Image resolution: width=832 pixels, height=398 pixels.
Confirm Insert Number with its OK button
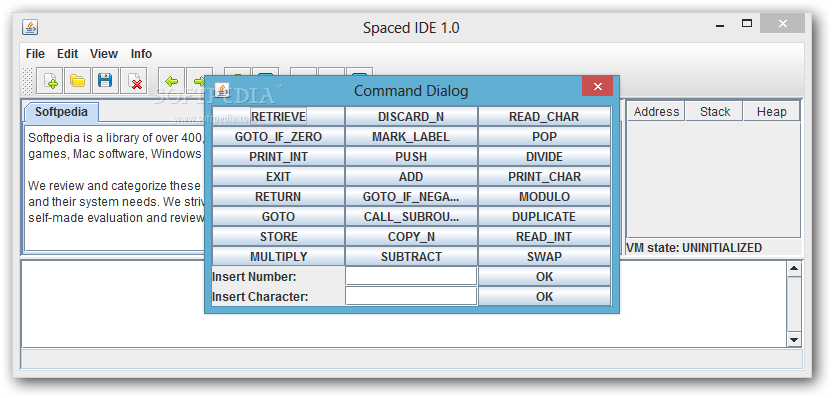pos(544,276)
